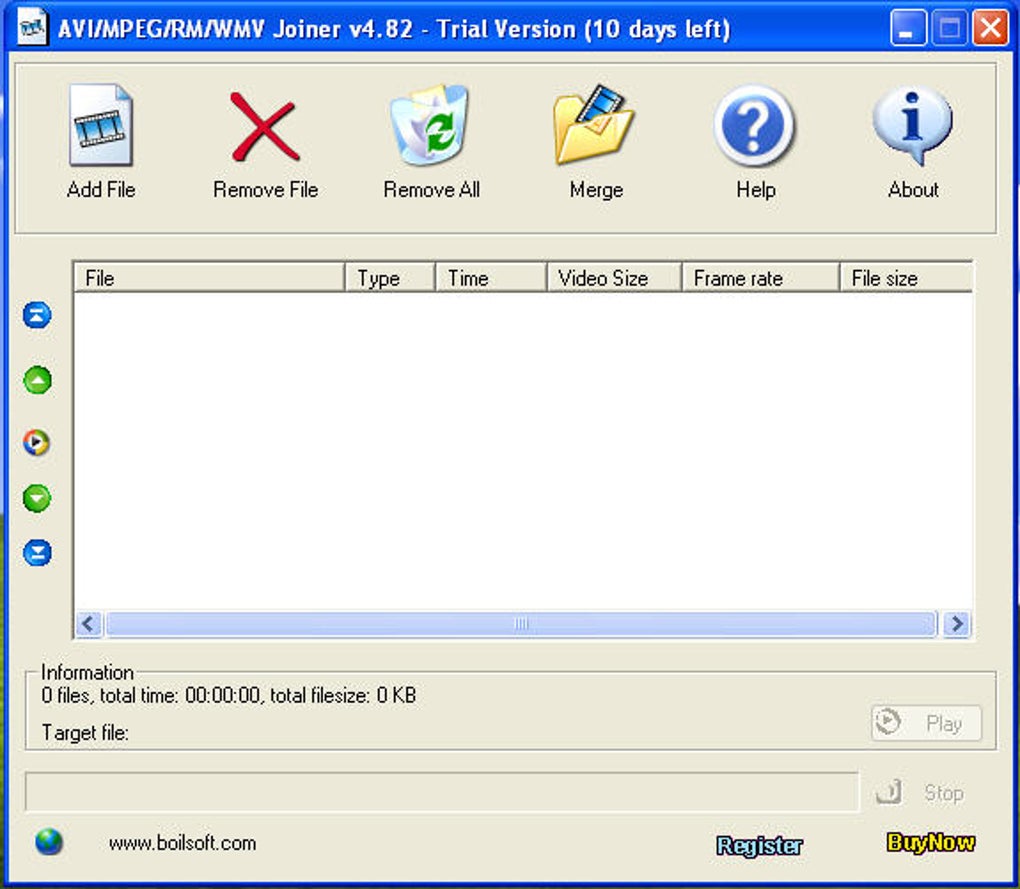Minimize the Joiner window
The width and height of the screenshot is (1020, 889).
[908, 28]
